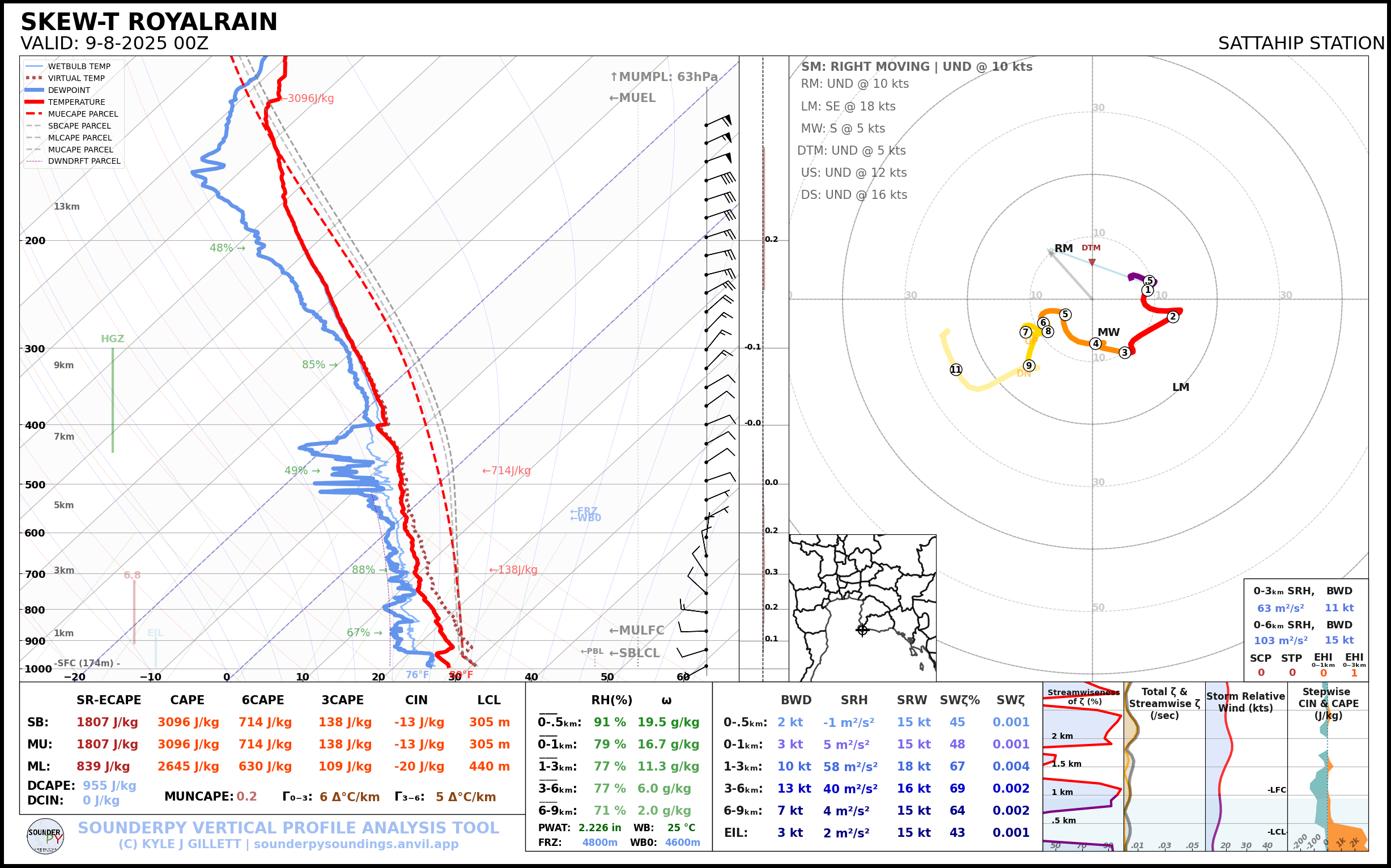Click the SB CAPE value 3096 J/kg
The width and height of the screenshot is (1391, 868).
(x=188, y=722)
